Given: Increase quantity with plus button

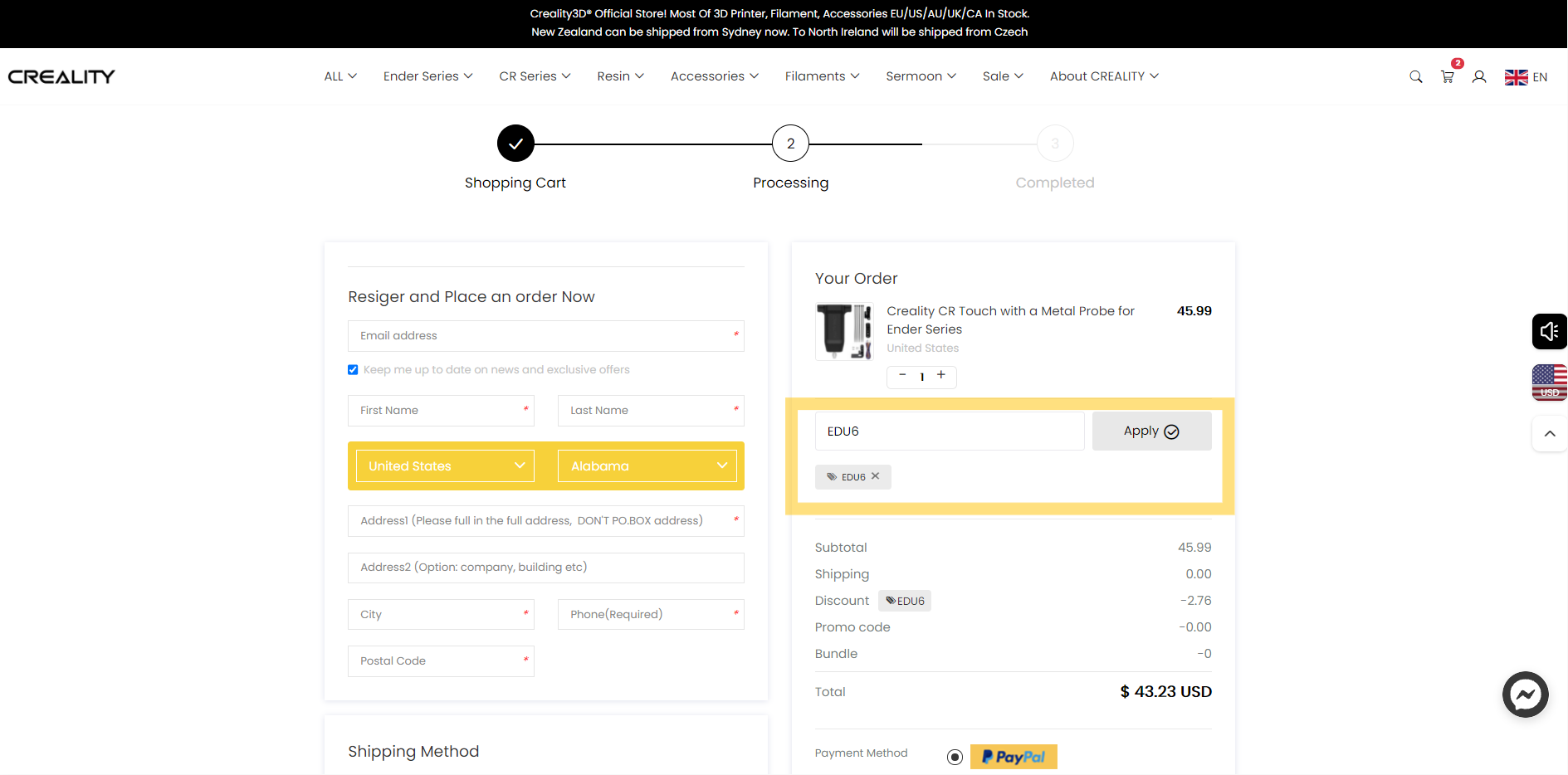Looking at the screenshot, I should (x=941, y=375).
